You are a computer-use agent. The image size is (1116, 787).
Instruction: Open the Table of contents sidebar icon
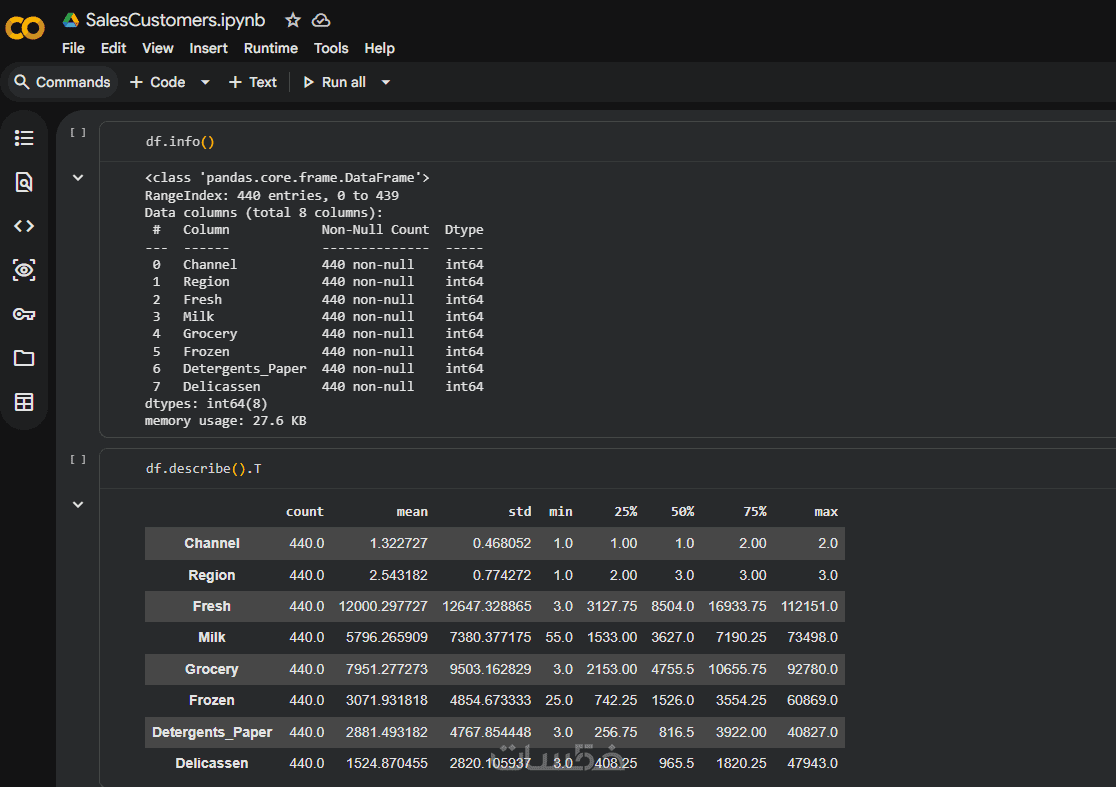24,138
